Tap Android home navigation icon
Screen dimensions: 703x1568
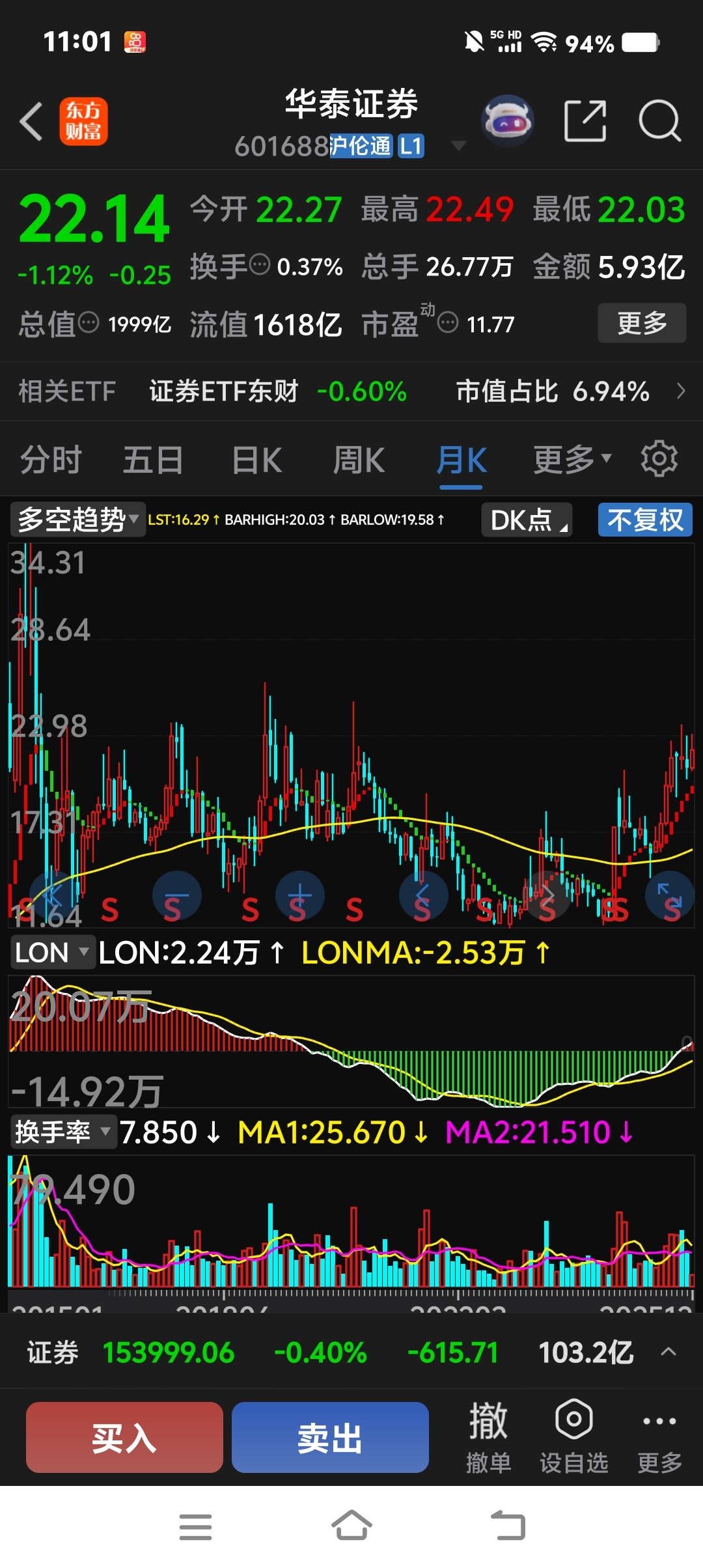click(351, 1526)
